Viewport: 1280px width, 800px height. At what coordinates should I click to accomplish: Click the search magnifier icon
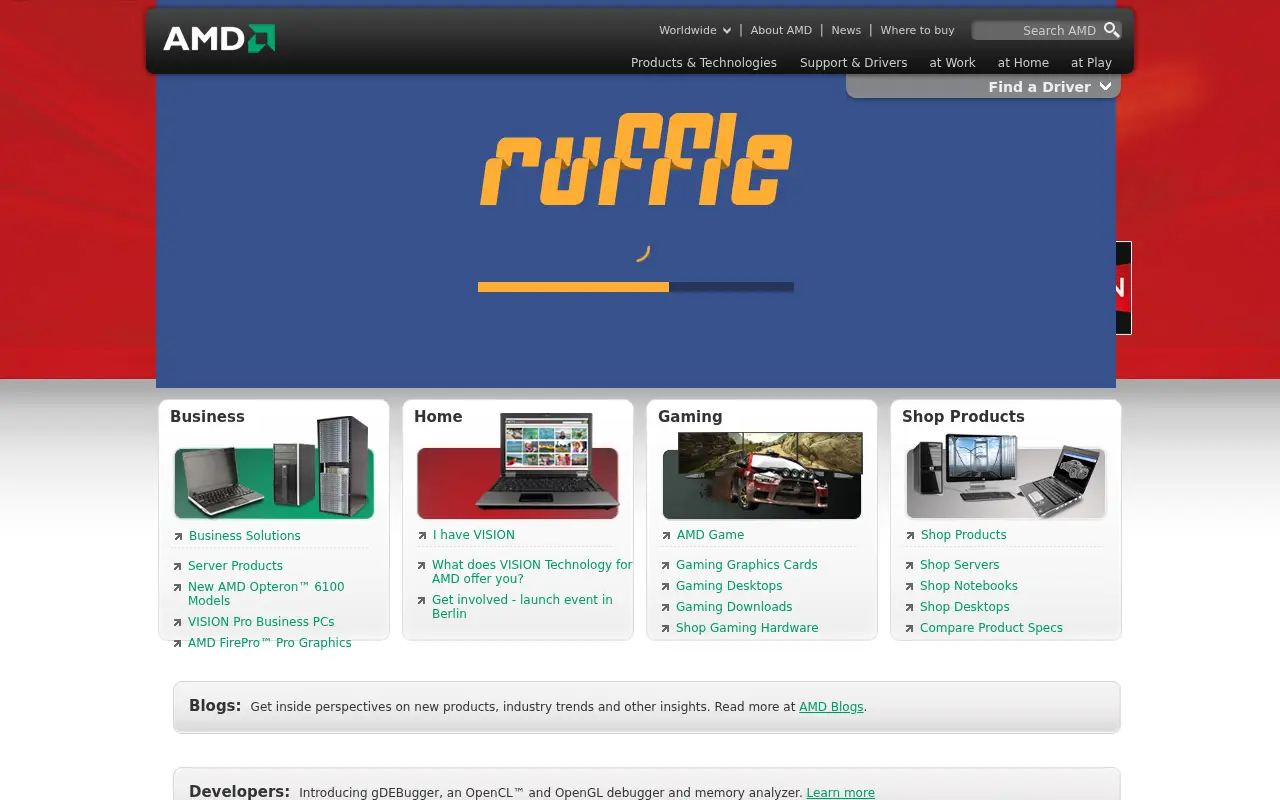[1111, 30]
